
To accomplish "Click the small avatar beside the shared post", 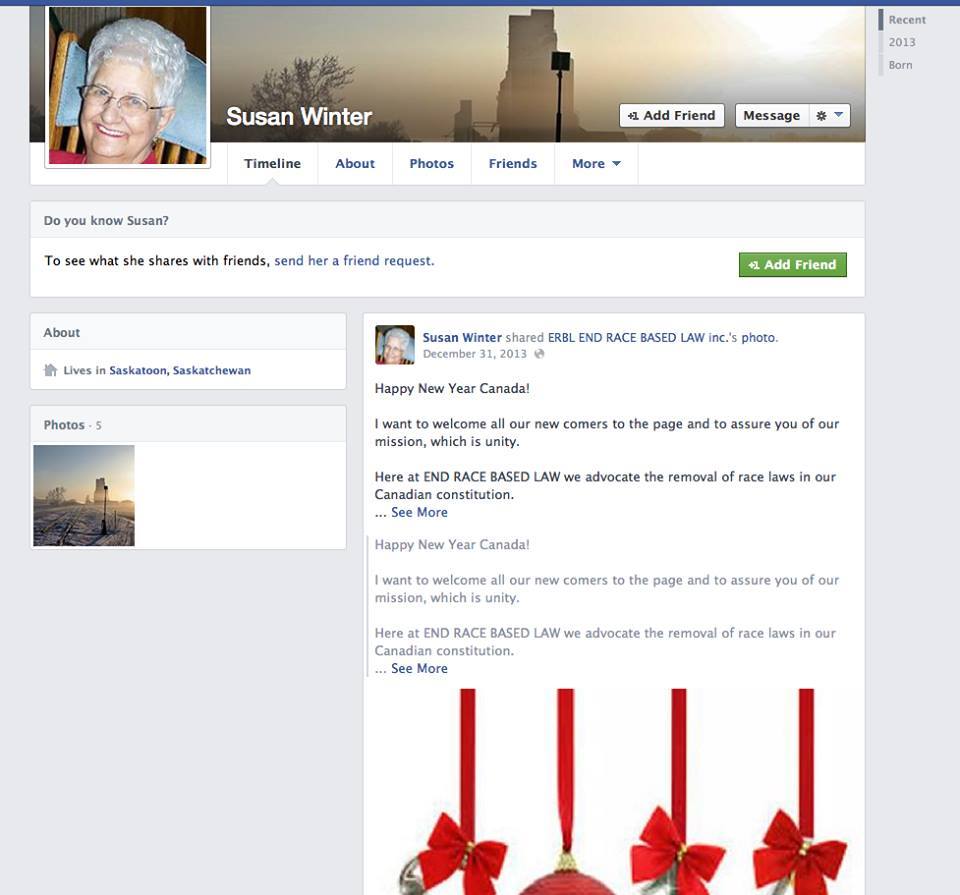I will [x=394, y=345].
